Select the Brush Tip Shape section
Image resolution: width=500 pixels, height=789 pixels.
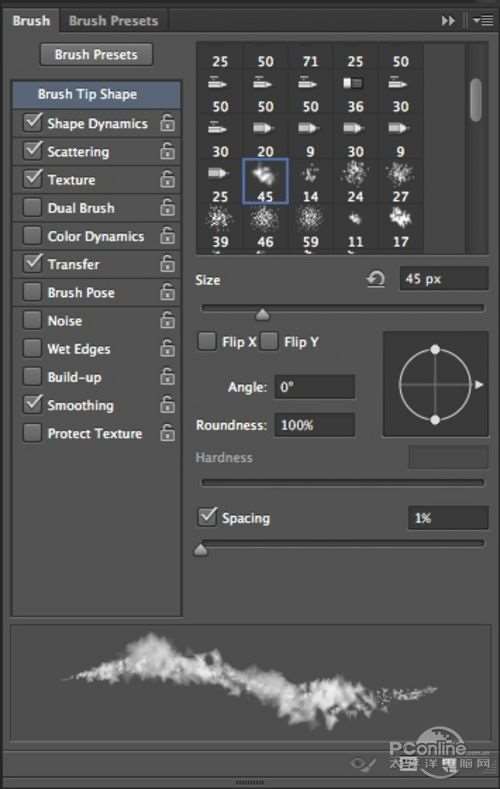(x=97, y=94)
